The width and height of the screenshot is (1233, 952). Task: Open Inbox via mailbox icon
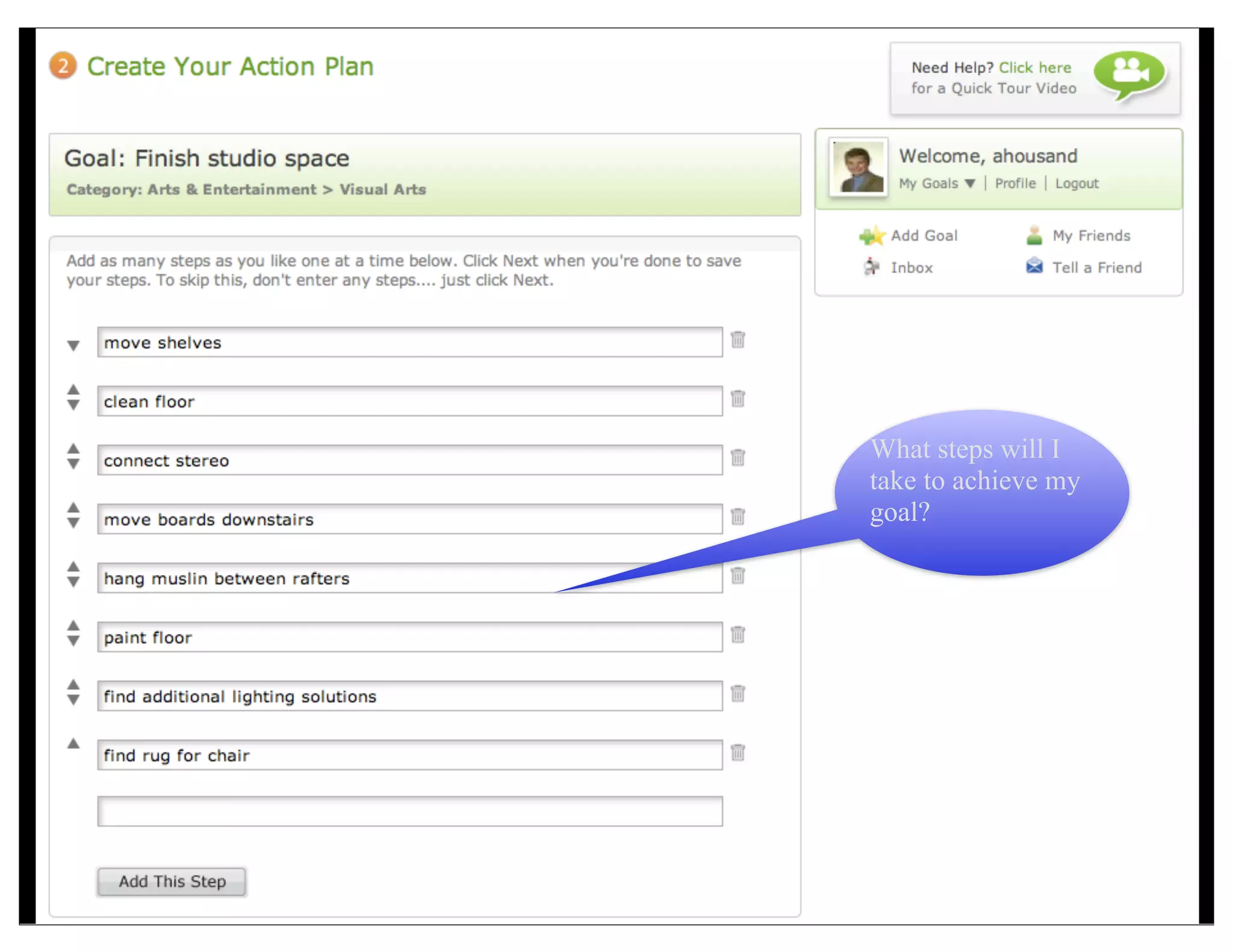[871, 267]
